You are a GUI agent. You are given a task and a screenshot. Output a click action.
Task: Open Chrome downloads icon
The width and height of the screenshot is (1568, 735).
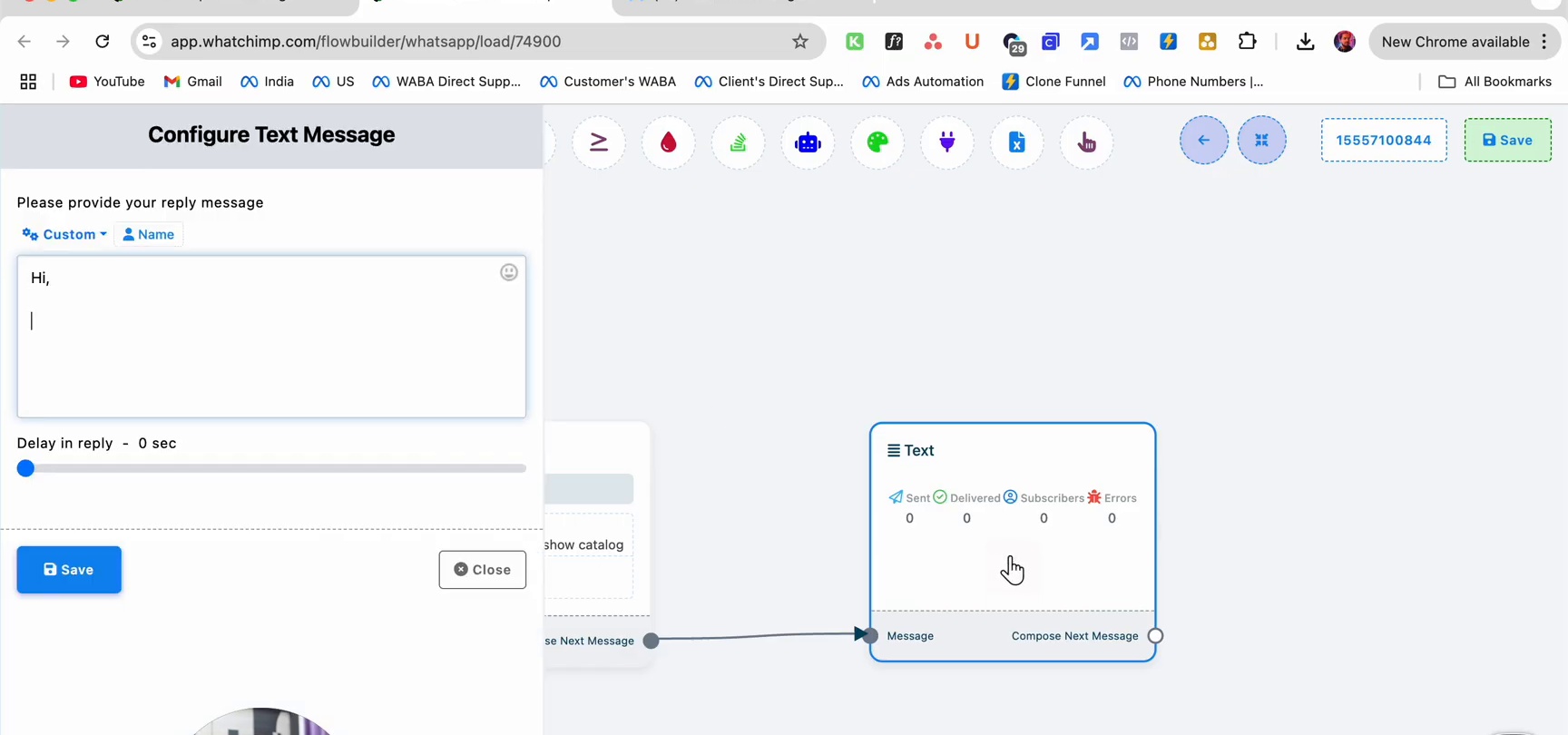(x=1305, y=42)
